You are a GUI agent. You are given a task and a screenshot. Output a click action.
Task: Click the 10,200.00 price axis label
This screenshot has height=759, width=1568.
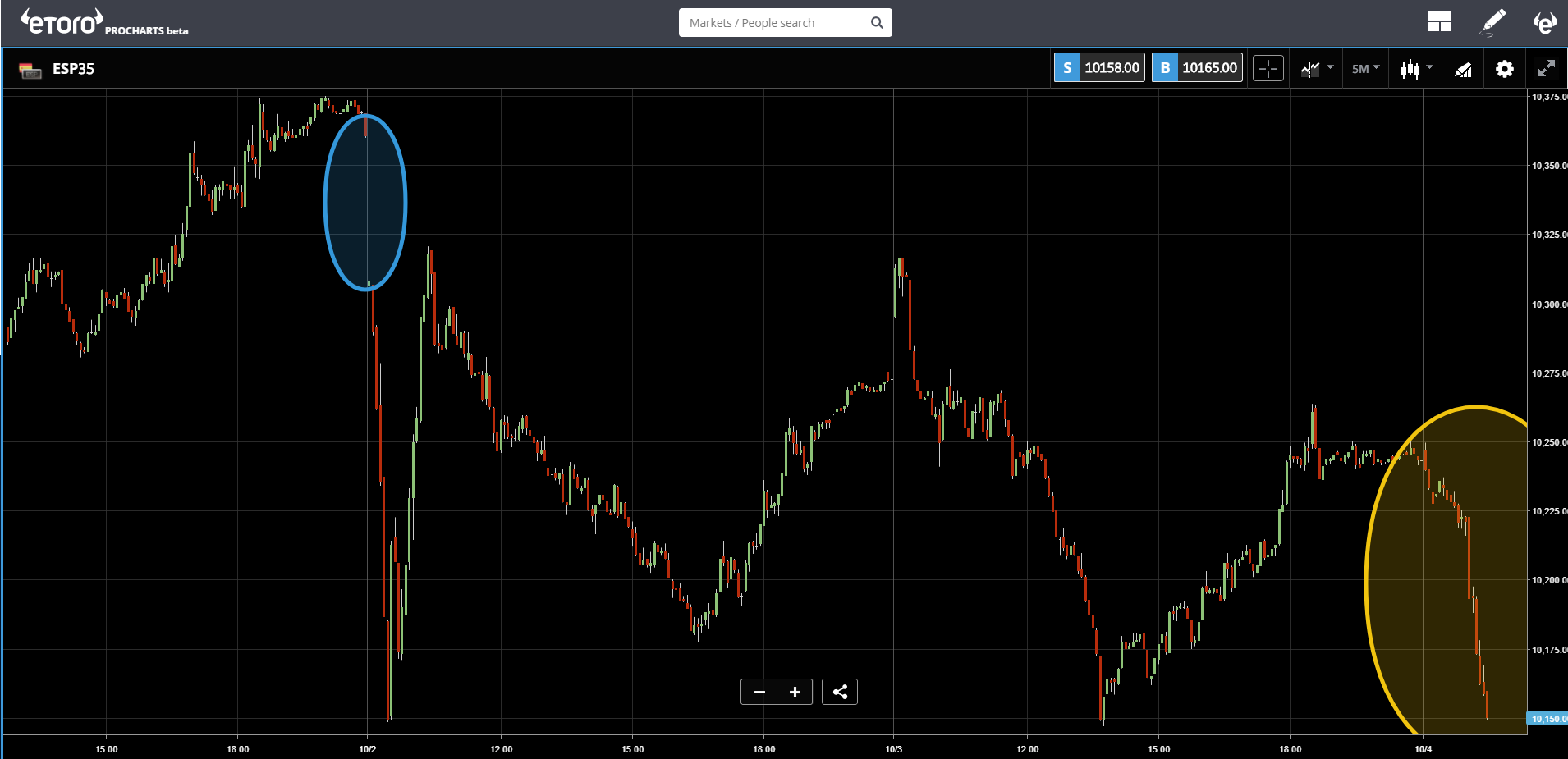click(1548, 580)
